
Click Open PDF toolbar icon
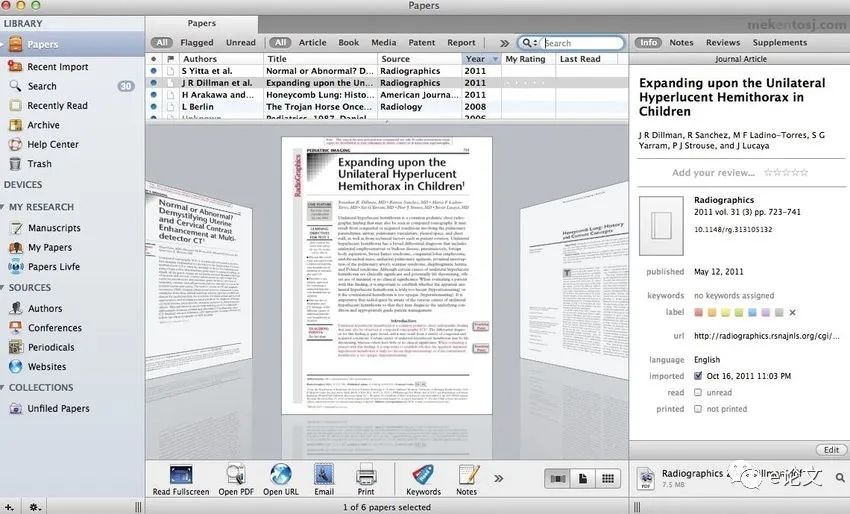[236, 476]
